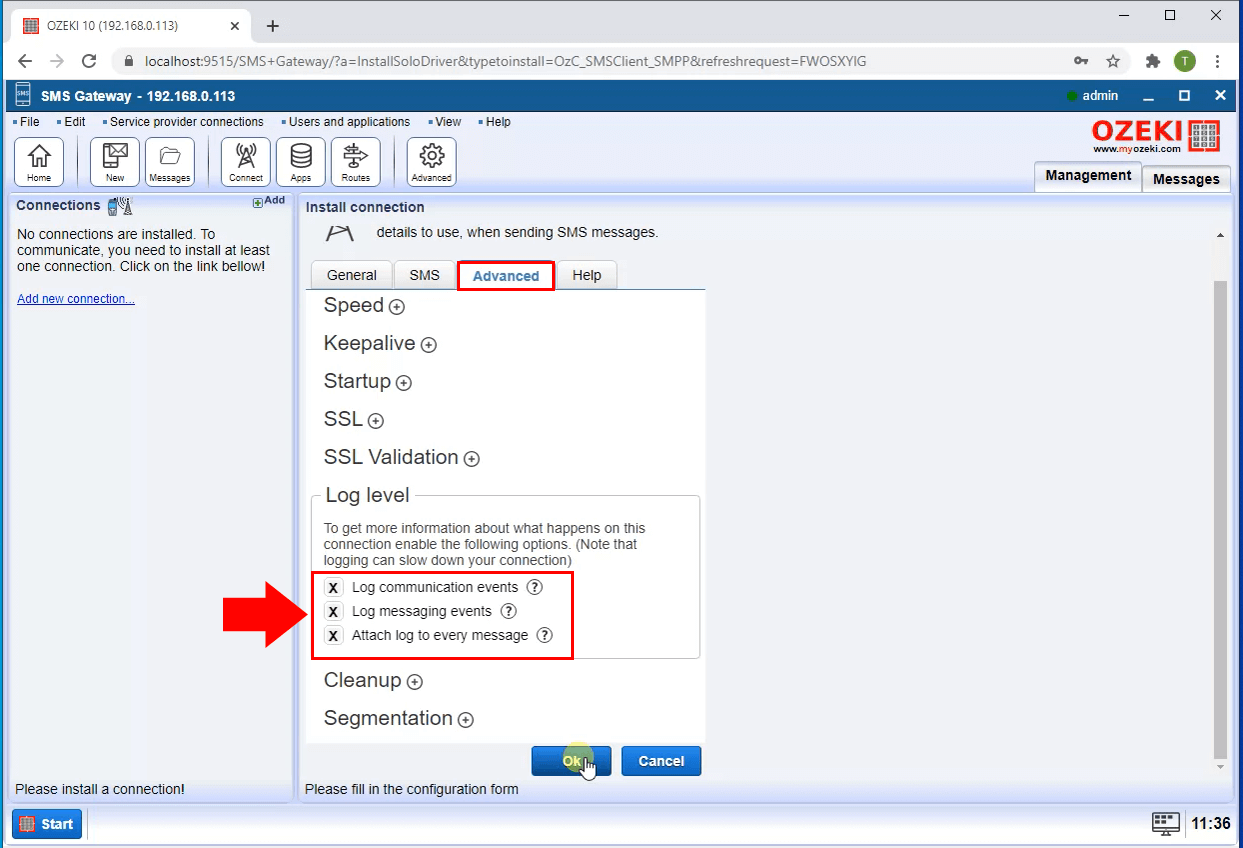1243x848 pixels.
Task: Open the Apps toolbar icon
Action: click(x=300, y=161)
